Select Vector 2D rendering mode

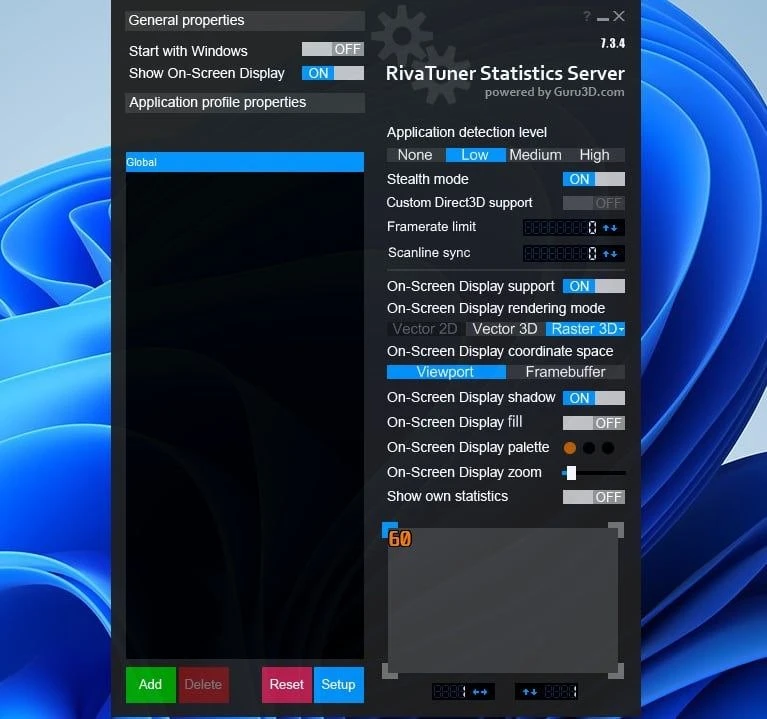click(x=425, y=329)
